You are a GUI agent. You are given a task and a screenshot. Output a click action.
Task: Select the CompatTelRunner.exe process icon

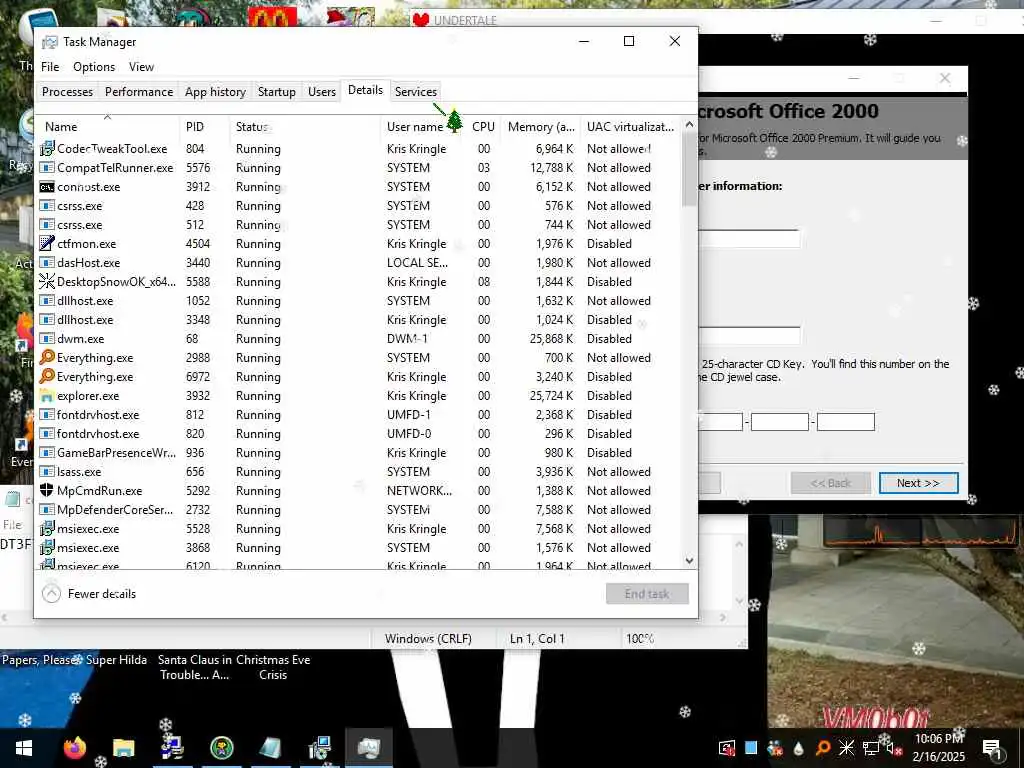(x=47, y=168)
